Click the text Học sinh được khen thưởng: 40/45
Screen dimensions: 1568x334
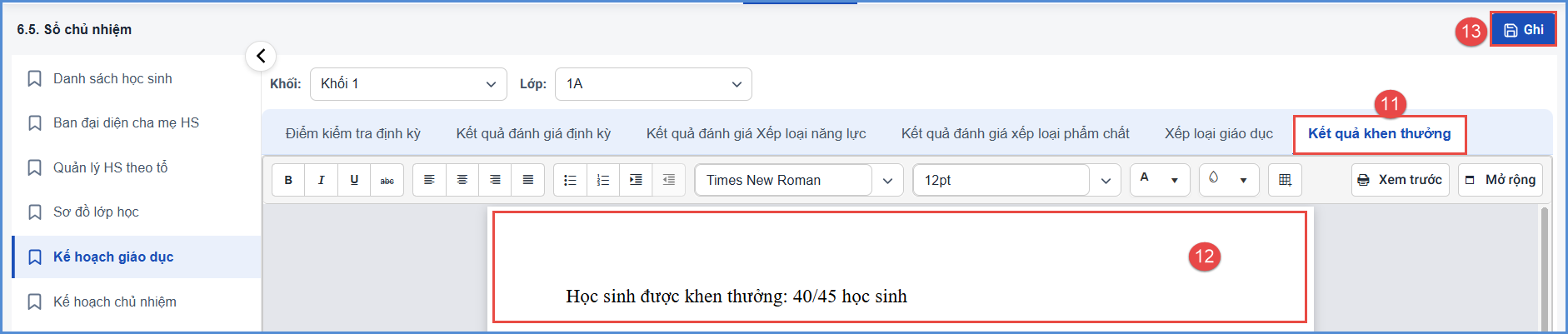[x=701, y=297]
